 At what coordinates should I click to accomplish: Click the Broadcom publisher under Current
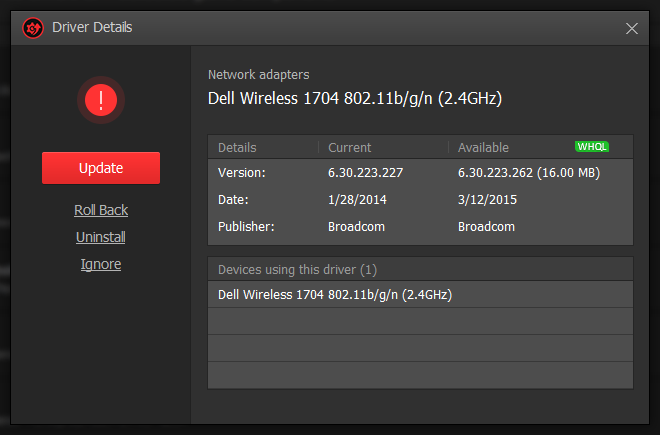click(x=356, y=227)
